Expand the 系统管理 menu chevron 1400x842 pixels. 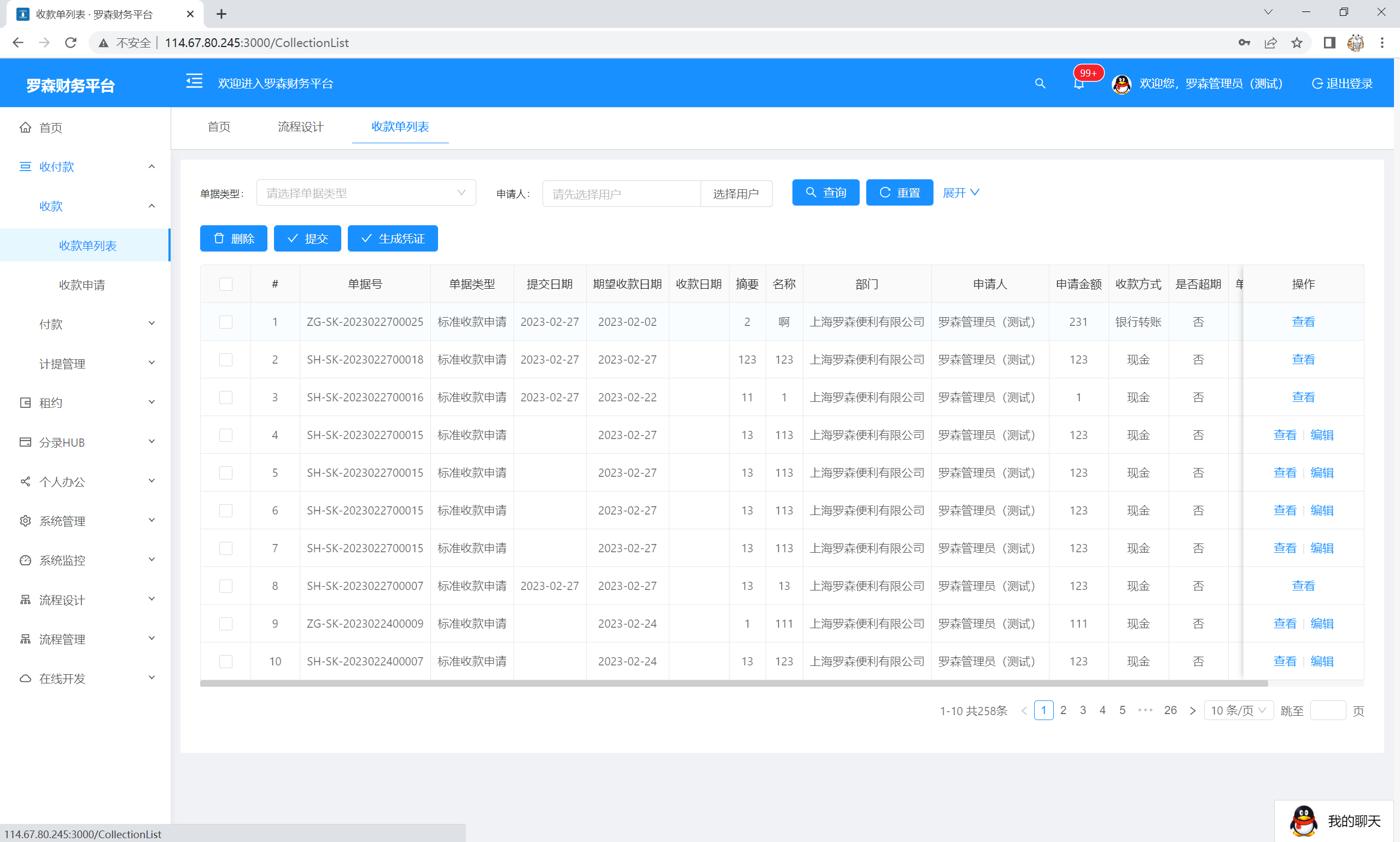(151, 521)
